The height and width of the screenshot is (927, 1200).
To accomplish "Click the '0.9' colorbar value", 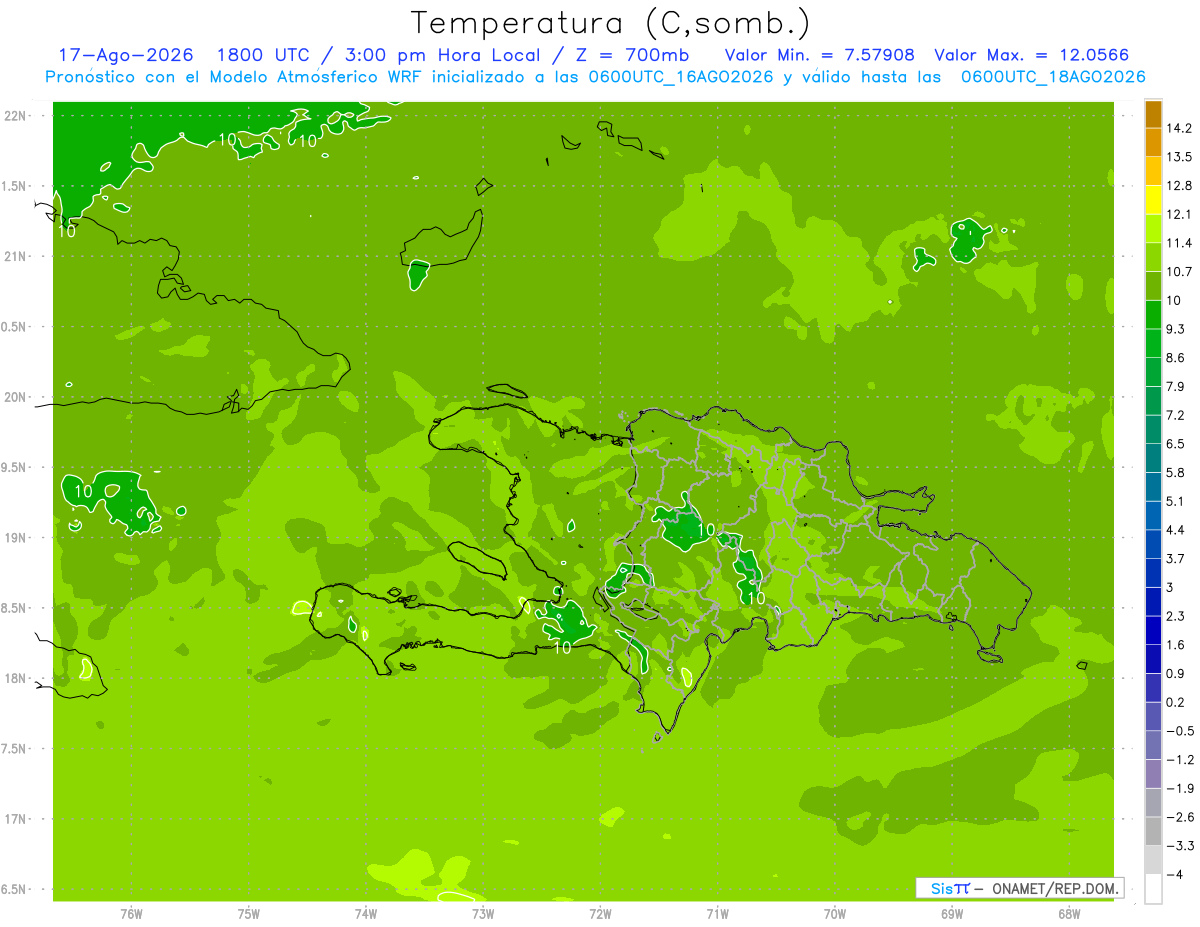I will [x=1177, y=673].
